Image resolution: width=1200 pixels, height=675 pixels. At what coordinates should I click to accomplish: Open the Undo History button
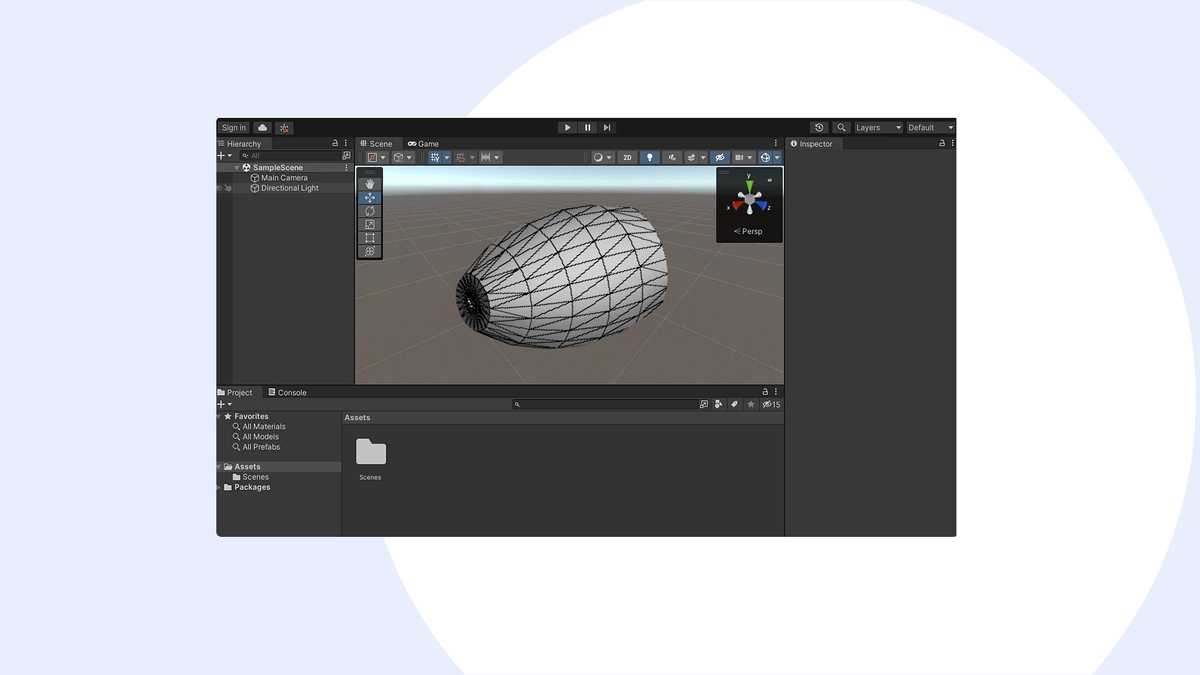tap(820, 128)
